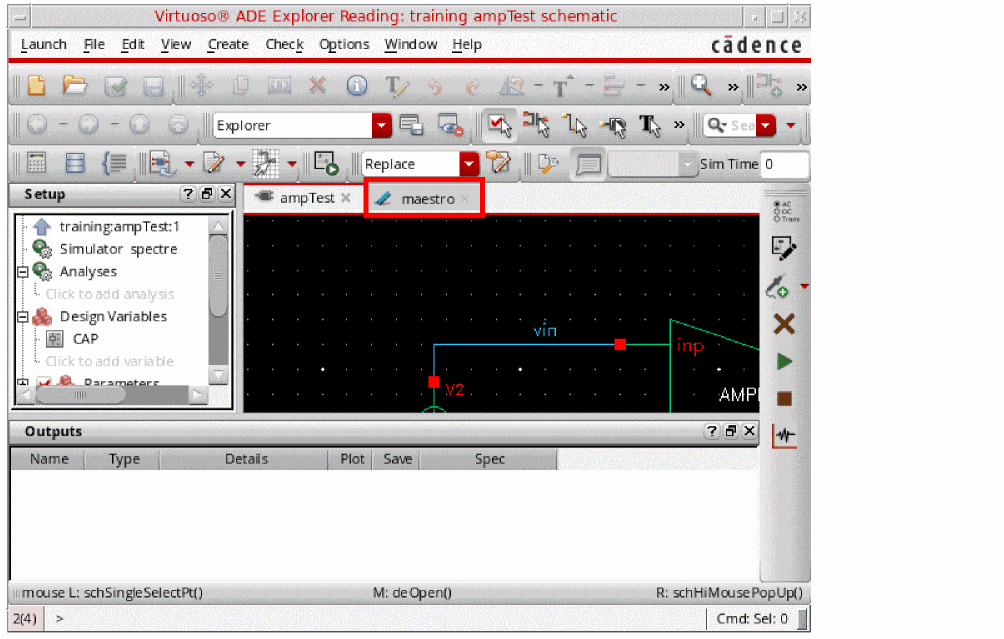Open the Search field dropdown arrow

point(766,125)
